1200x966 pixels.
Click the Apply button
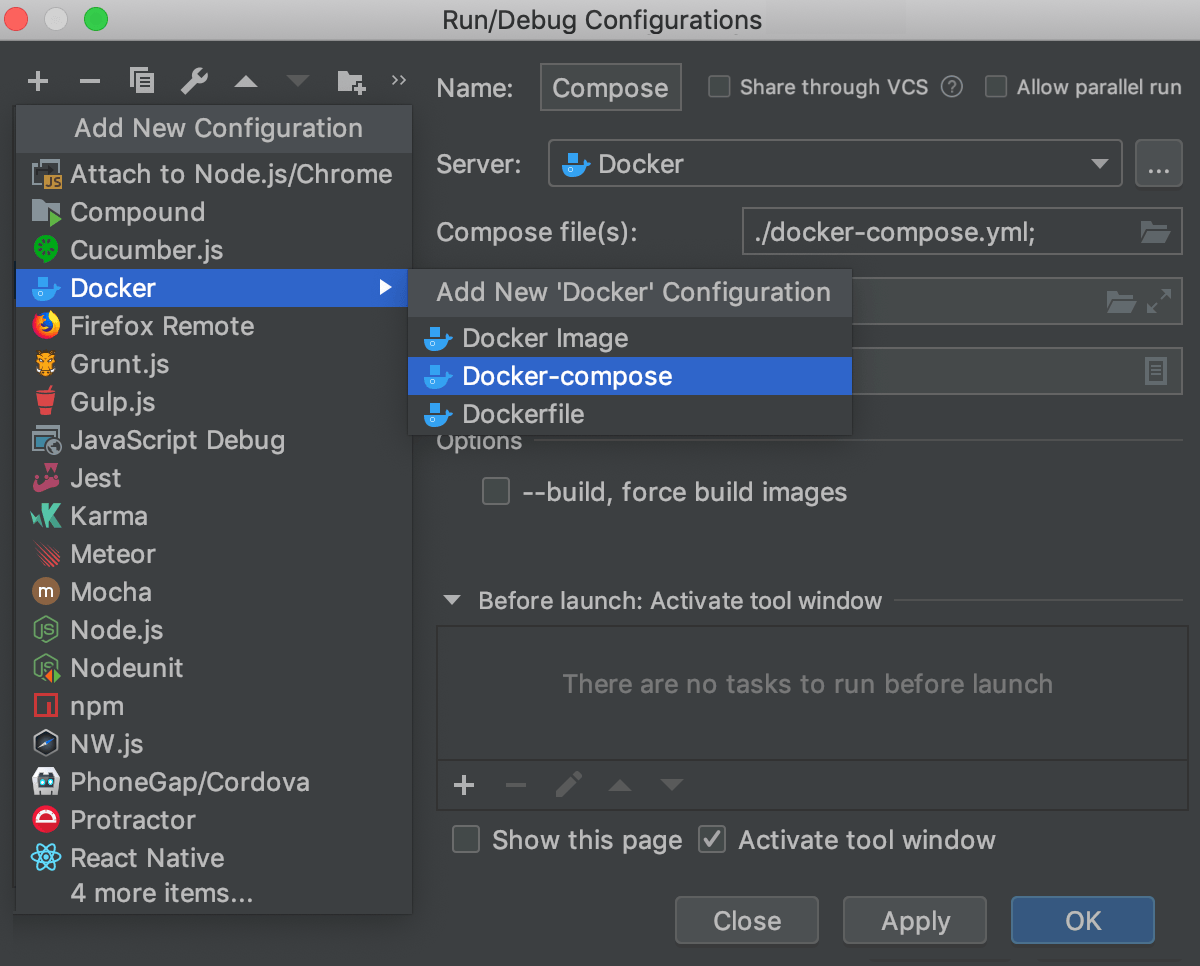(915, 921)
